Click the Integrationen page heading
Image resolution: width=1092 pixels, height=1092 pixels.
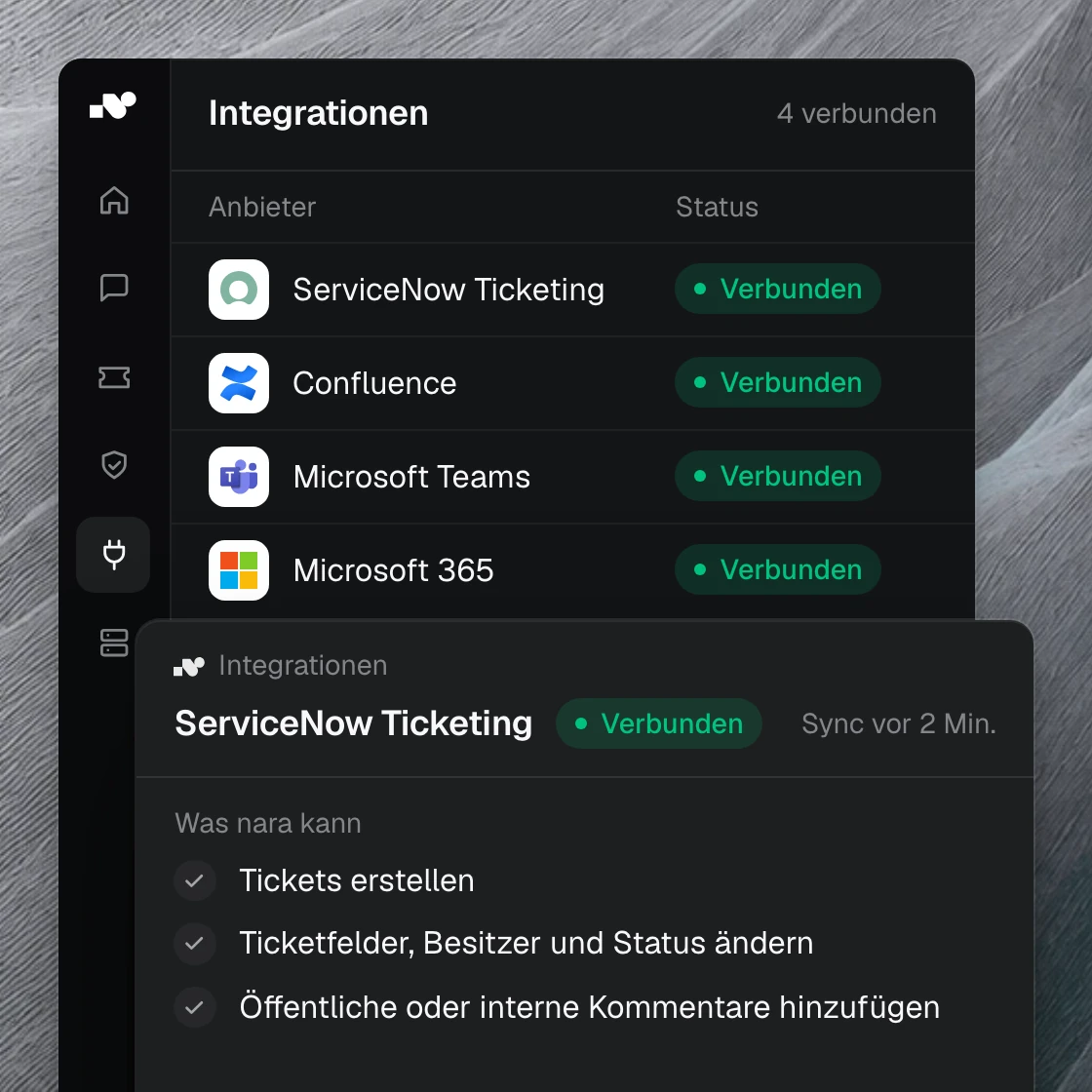[318, 113]
